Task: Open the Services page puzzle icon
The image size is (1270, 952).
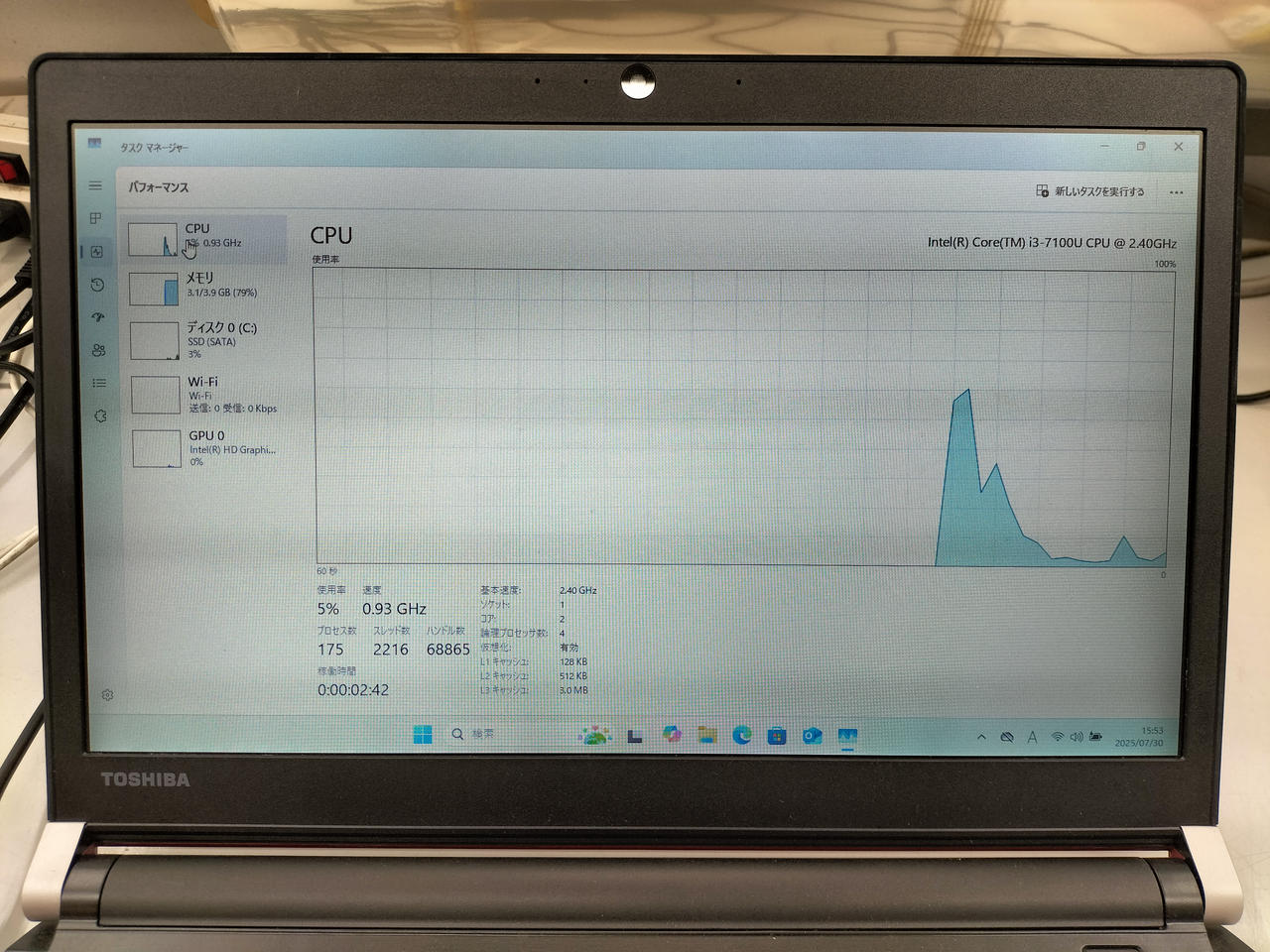Action: (x=100, y=416)
